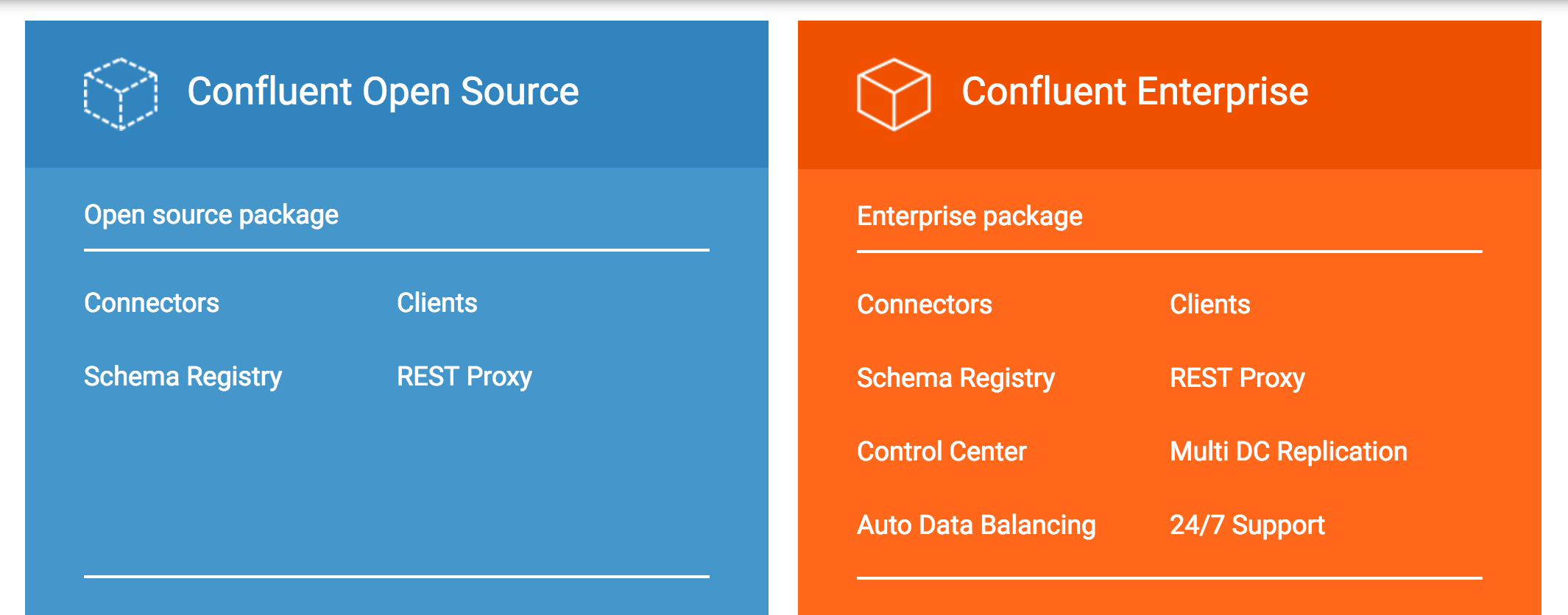The height and width of the screenshot is (615, 1568).
Task: Click the "Enterprise package" label
Action: click(970, 216)
